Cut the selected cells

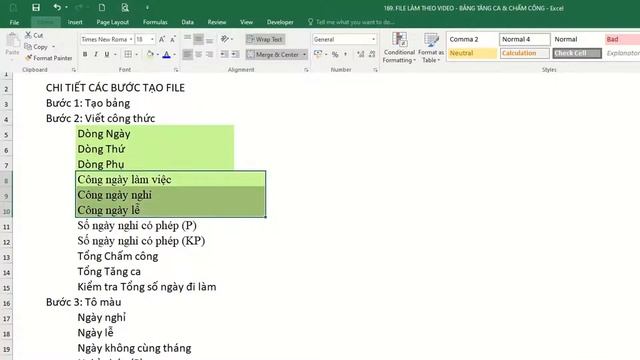[x=34, y=35]
